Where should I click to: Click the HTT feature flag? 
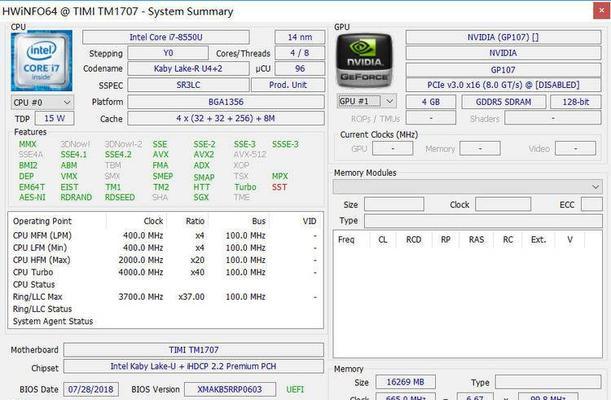[x=201, y=187]
